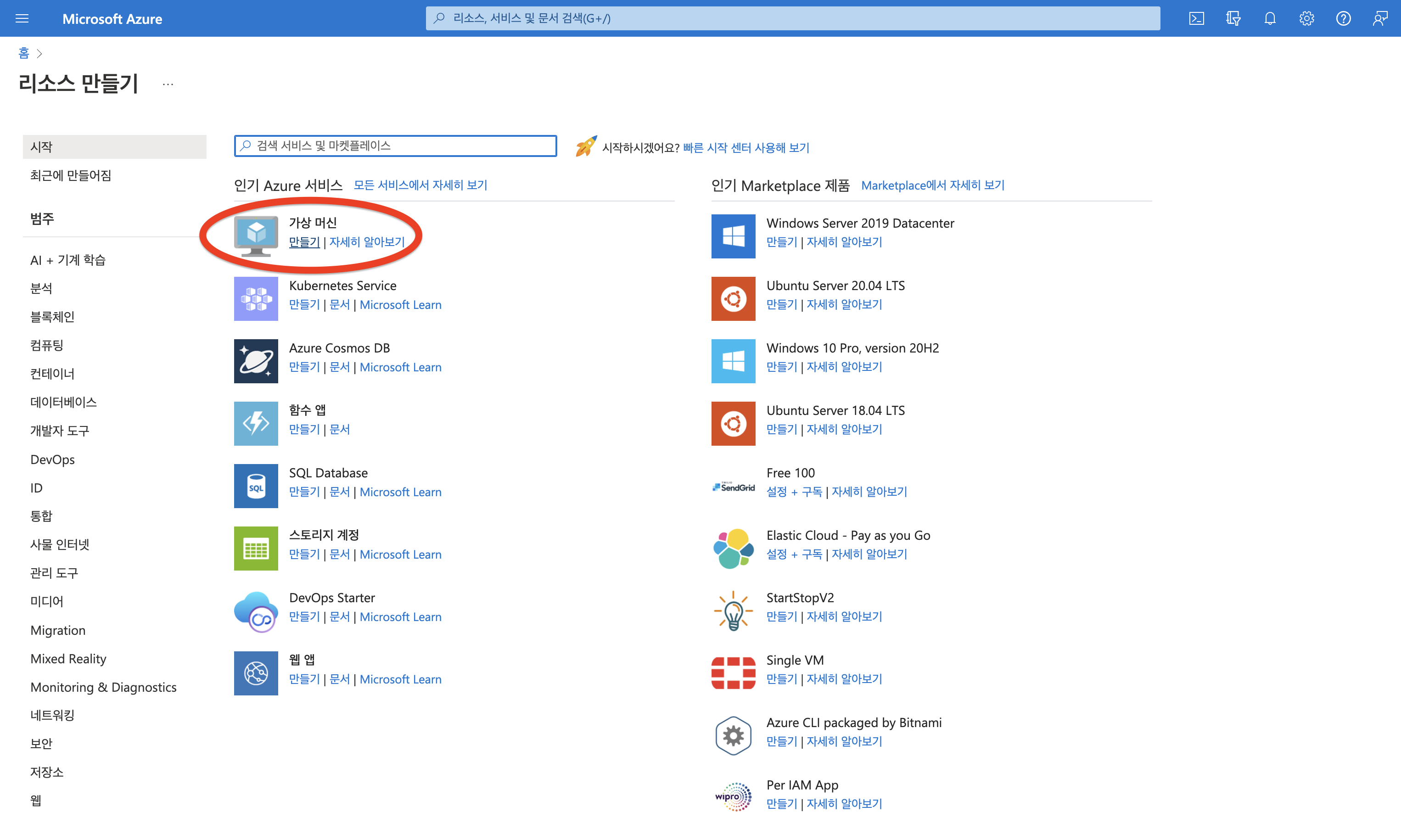Select the DevOps category
The width and height of the screenshot is (1401, 840).
coord(52,459)
